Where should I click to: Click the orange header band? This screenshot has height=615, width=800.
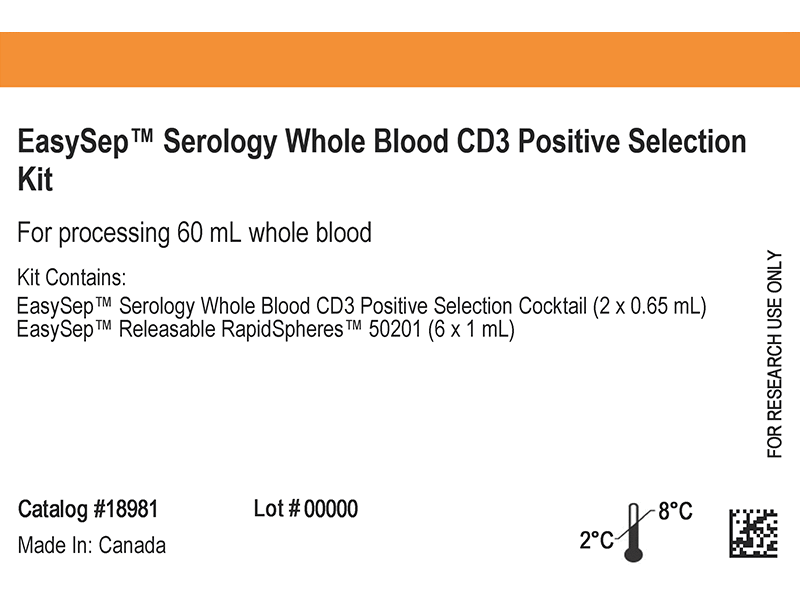400,59
